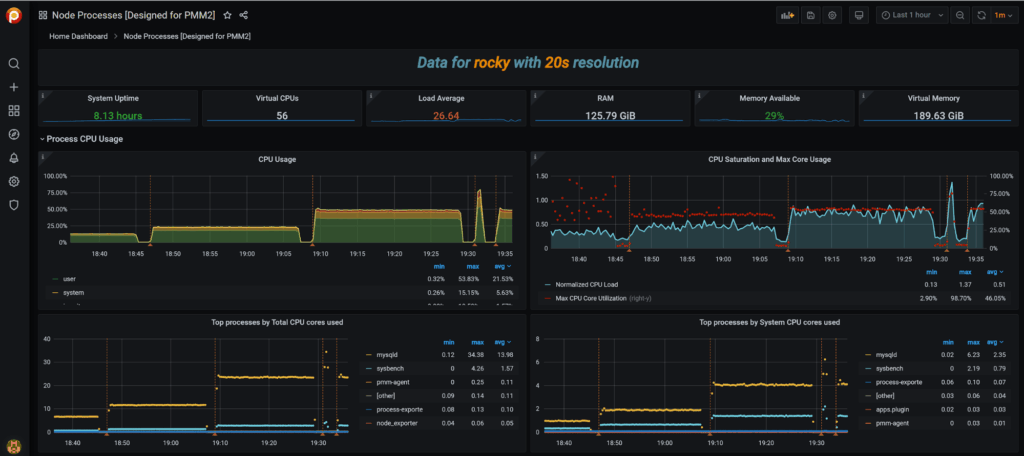The width and height of the screenshot is (1024, 456).
Task: Open the Virtual CPUs panel title menu
Action: coord(278,99)
